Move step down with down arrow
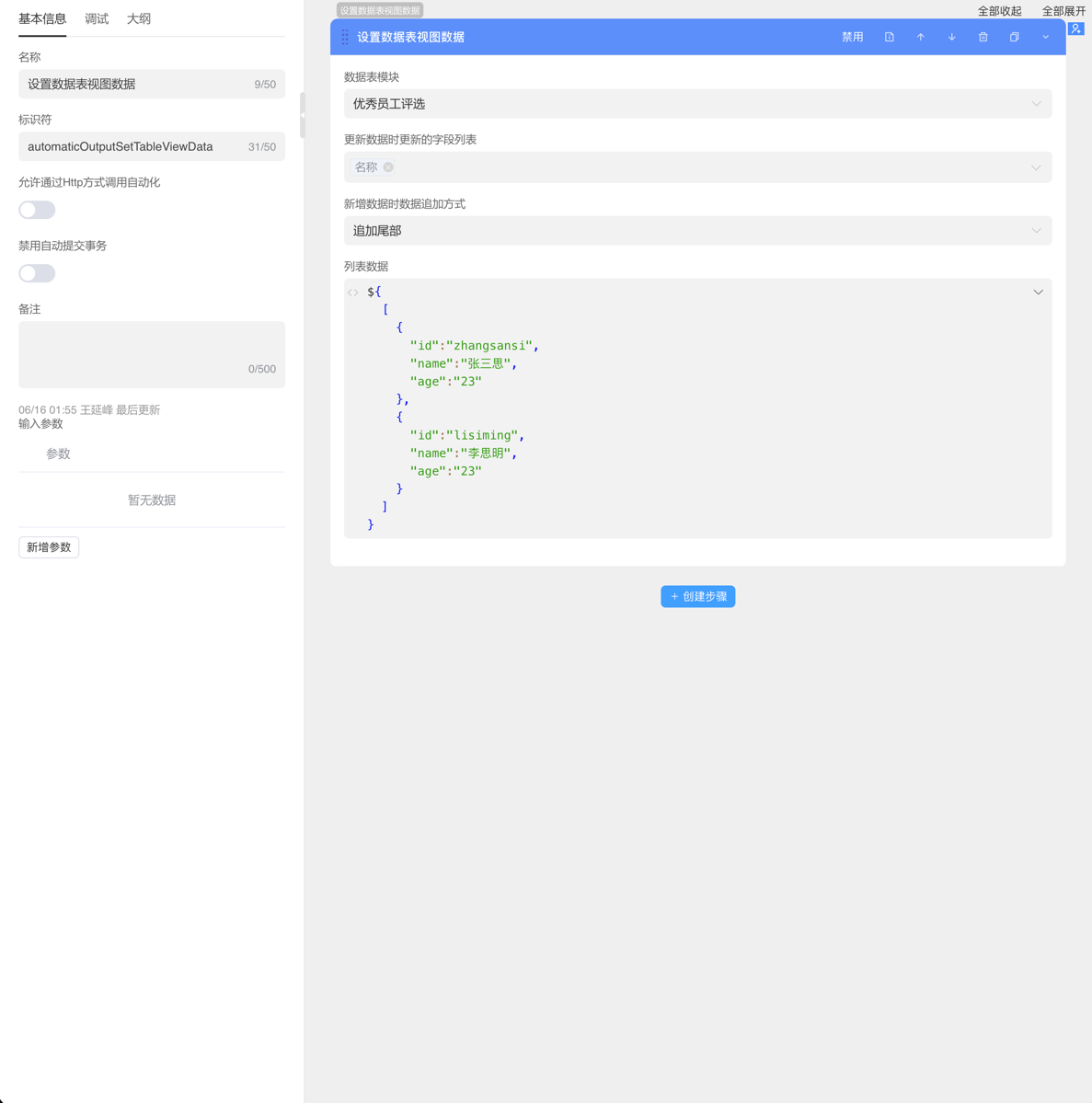The image size is (1092, 1103). 951,37
